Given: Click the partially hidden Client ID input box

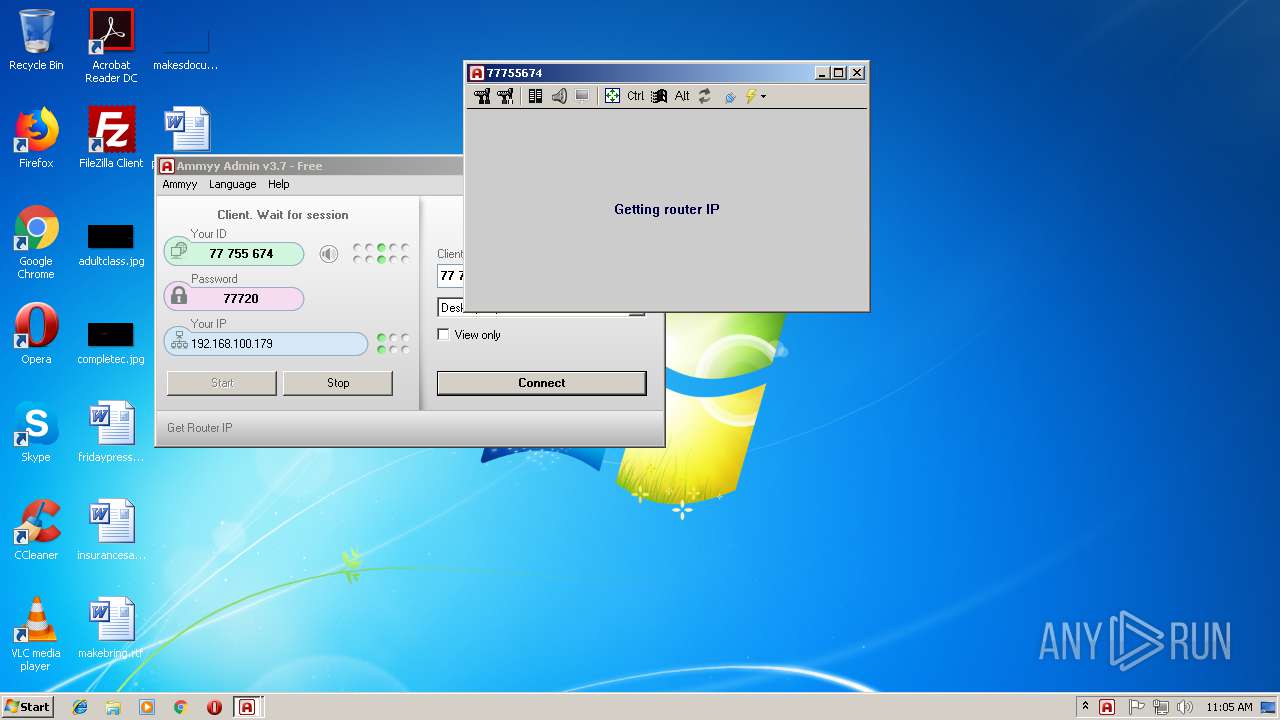Looking at the screenshot, I should point(450,276).
